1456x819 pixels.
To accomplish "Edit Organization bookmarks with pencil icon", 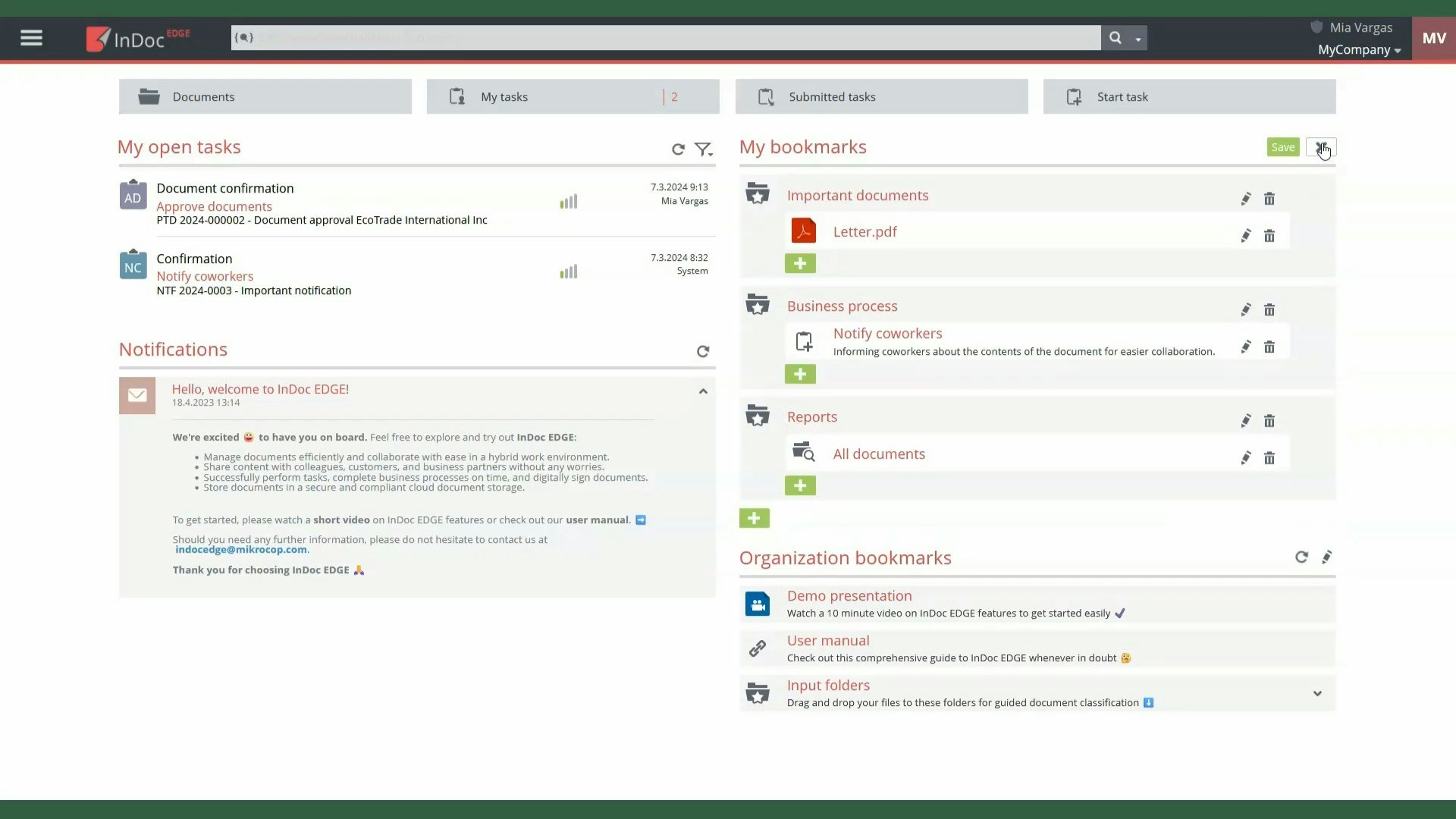I will coord(1326,557).
